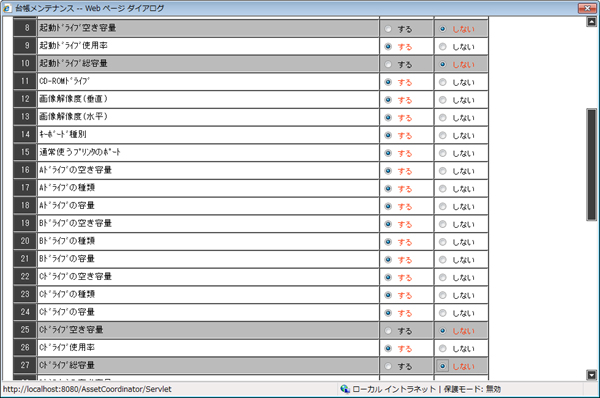Image resolution: width=600 pixels, height=398 pixels.
Task: Select しない for row 22 Cドライブの空き容量
Action: pyautogui.click(x=443, y=277)
